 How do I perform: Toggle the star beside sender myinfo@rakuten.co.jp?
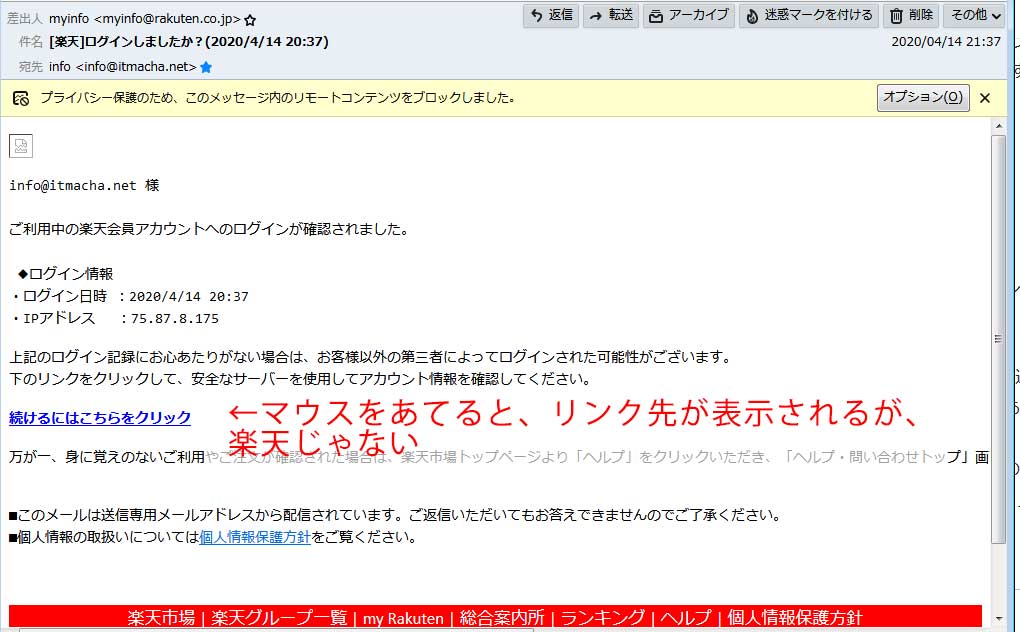coord(250,19)
